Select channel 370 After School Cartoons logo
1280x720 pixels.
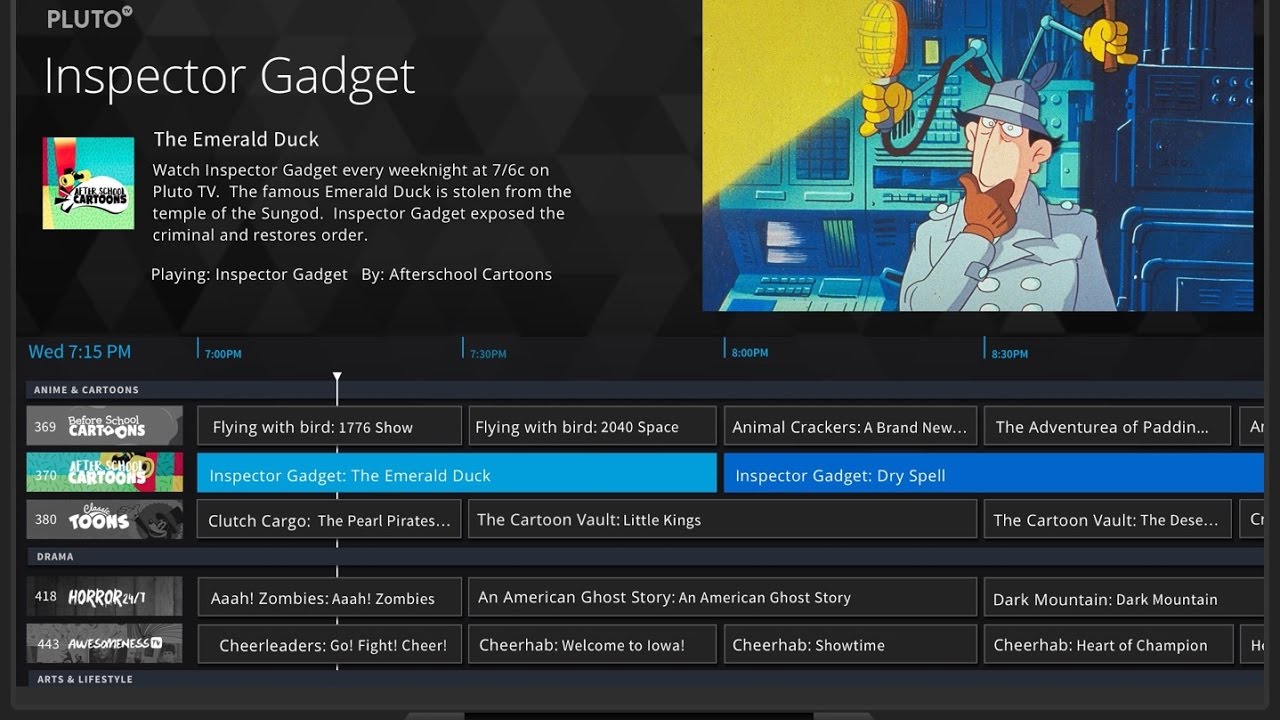(105, 473)
